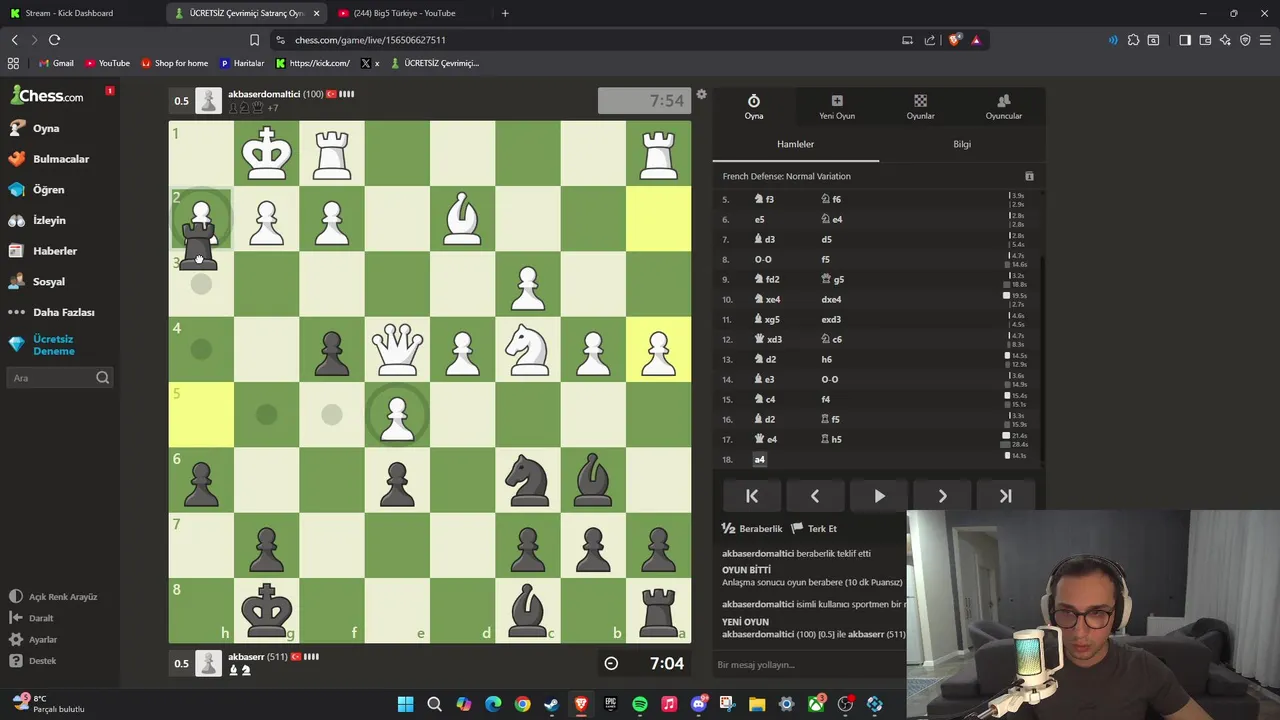The image size is (1280, 720).
Task: Select the Oyna clock tab
Action: (754, 107)
